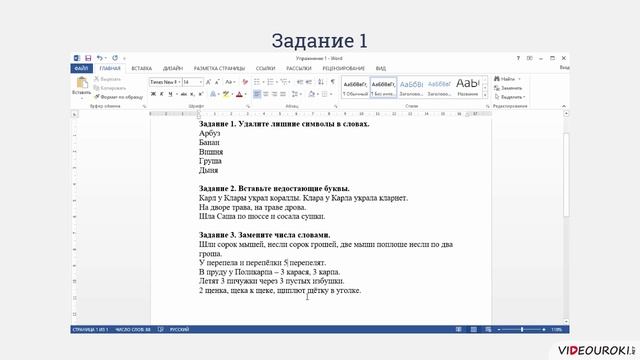
Task: Open the Select (Выделить) dropdown
Action: (x=510, y=97)
